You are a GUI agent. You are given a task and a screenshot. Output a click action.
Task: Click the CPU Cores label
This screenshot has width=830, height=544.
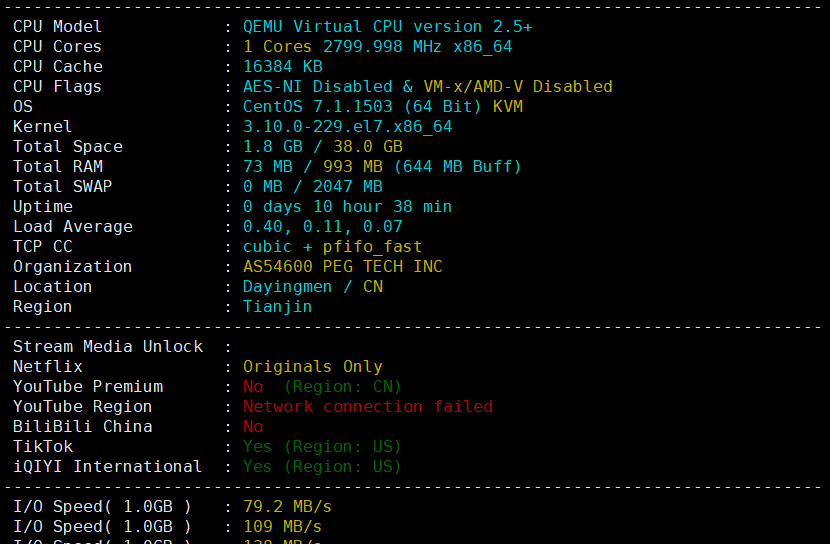[57, 47]
